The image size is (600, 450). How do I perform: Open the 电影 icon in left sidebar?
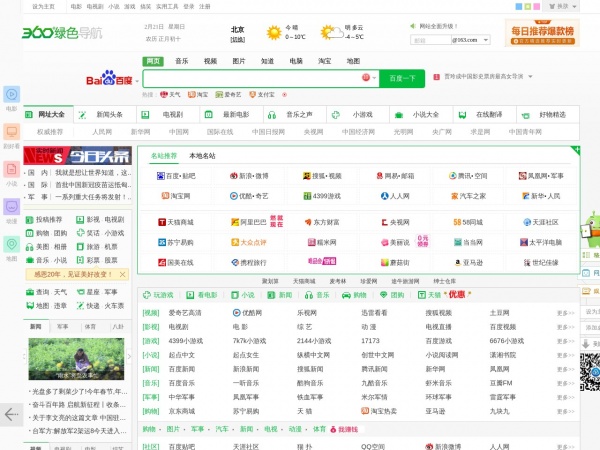coord(11,95)
